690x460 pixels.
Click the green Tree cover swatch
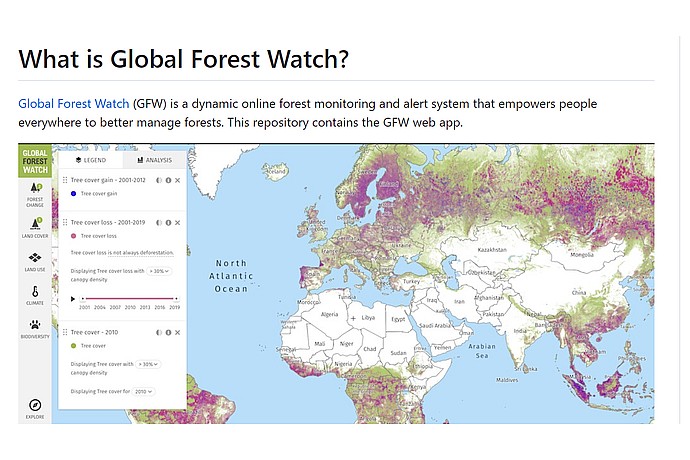[73, 346]
